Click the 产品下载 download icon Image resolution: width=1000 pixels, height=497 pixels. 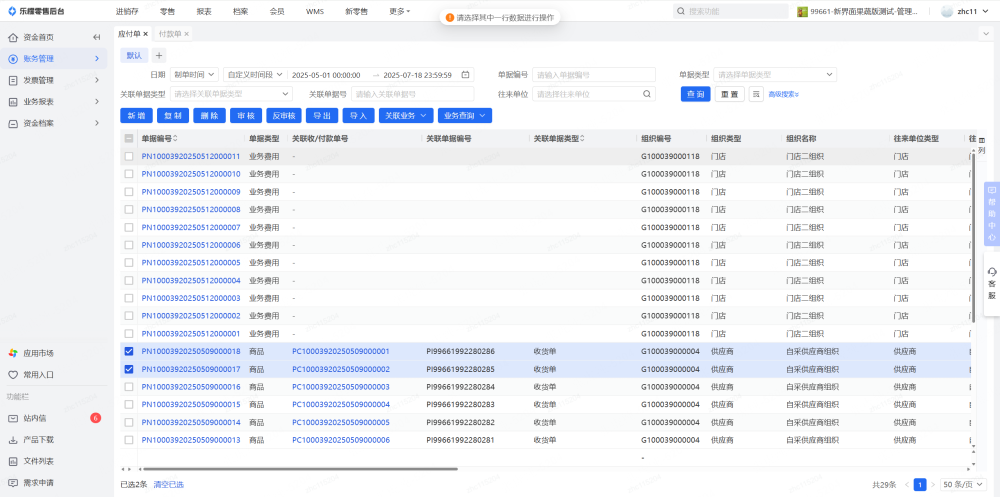(x=13, y=440)
